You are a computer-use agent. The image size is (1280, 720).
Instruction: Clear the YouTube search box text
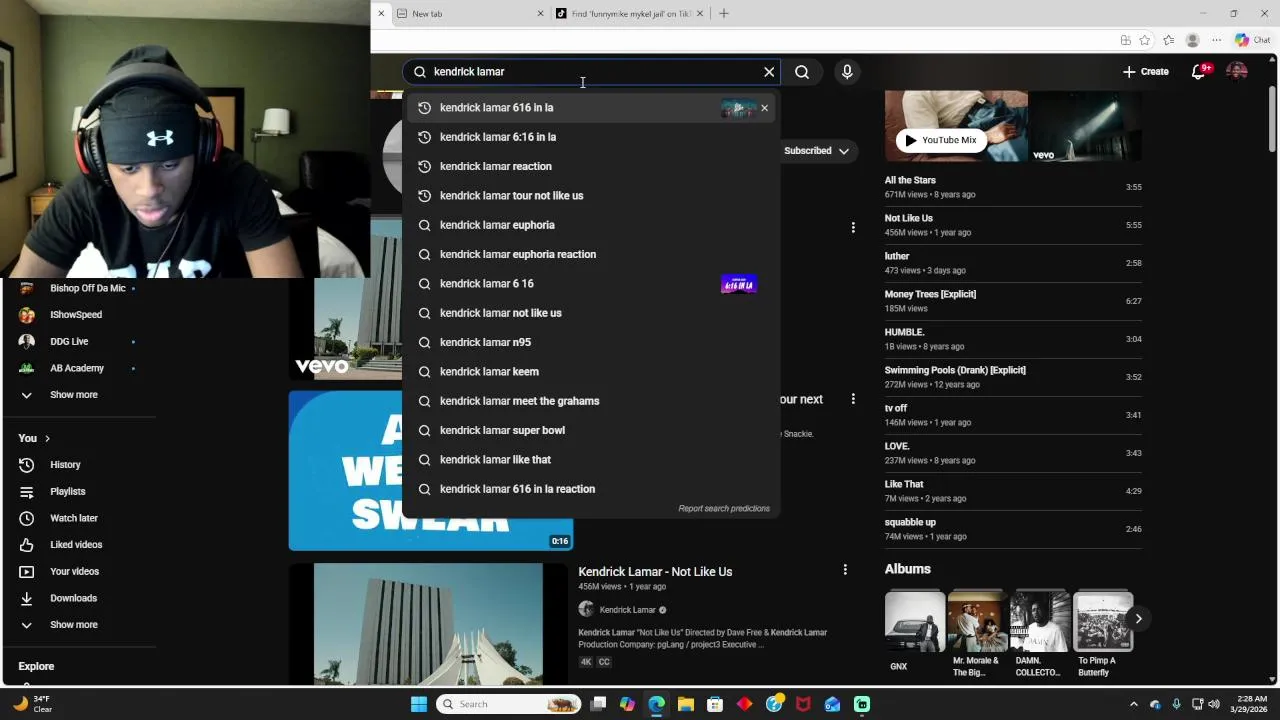coord(769,72)
